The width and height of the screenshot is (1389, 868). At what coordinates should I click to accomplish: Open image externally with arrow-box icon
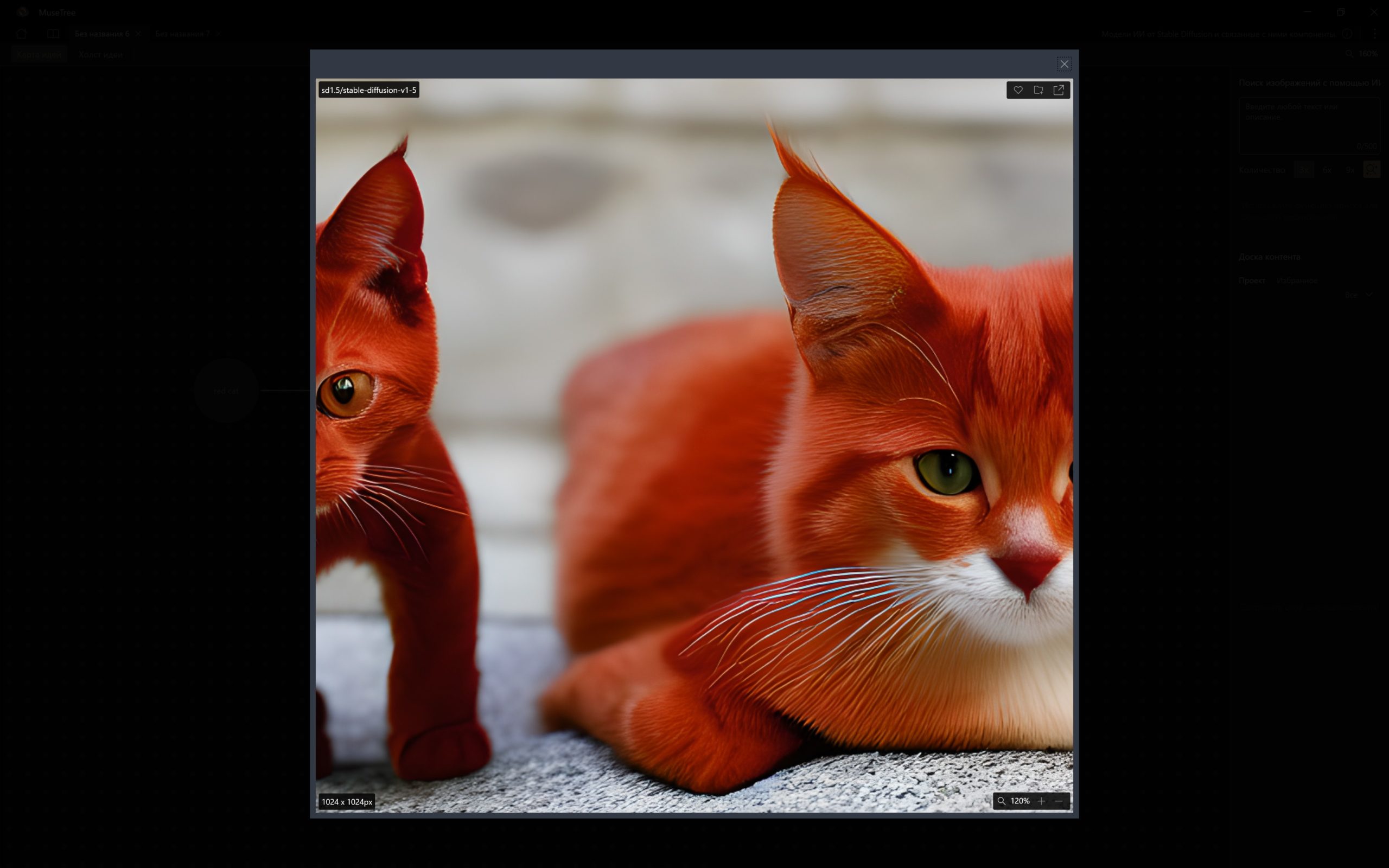point(1059,90)
